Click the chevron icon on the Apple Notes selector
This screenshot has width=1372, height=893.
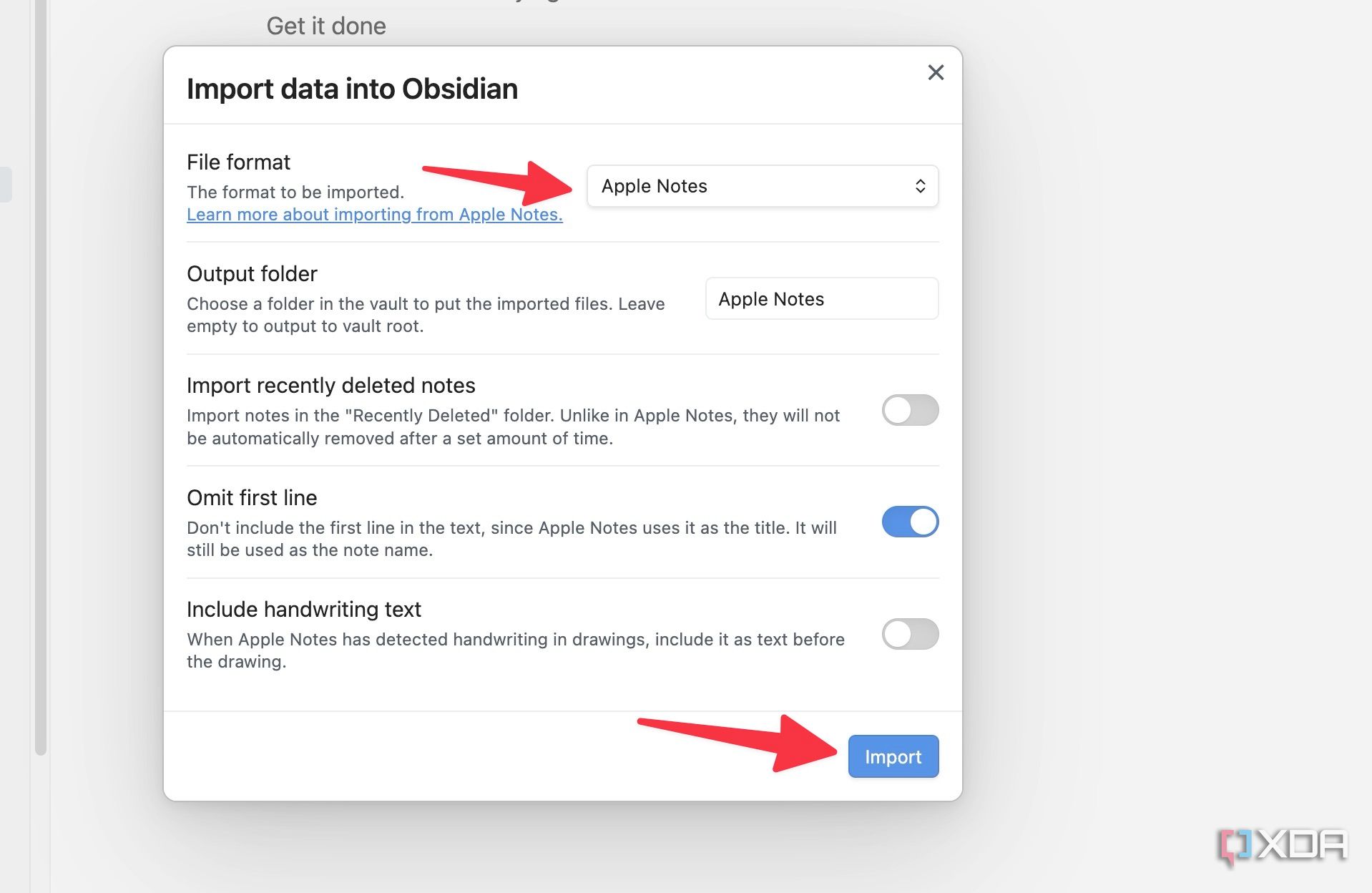click(922, 186)
